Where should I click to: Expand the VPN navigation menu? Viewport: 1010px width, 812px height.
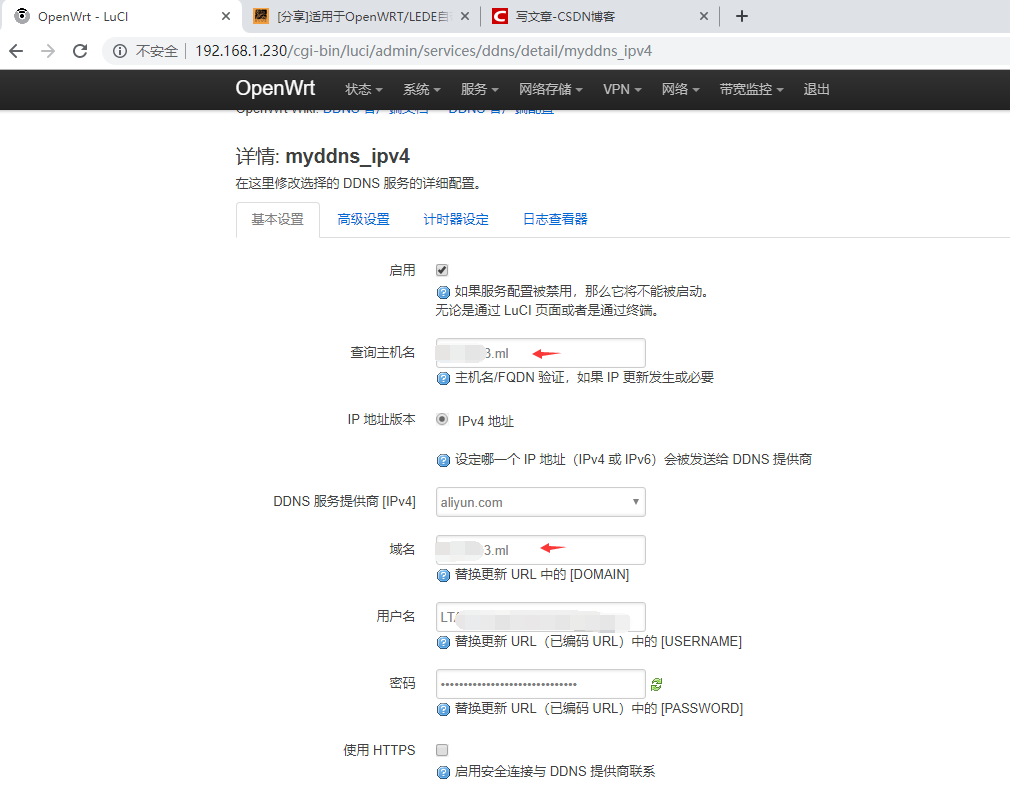[622, 89]
